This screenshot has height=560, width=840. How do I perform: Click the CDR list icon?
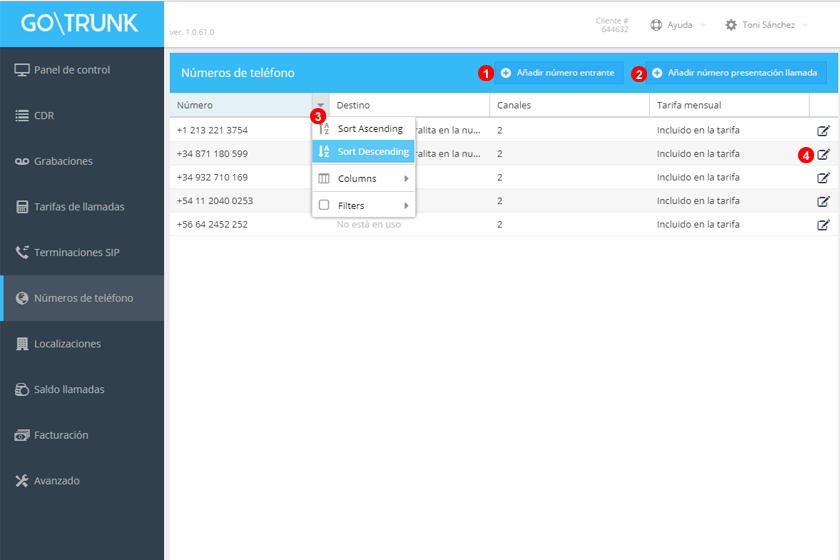[x=22, y=116]
